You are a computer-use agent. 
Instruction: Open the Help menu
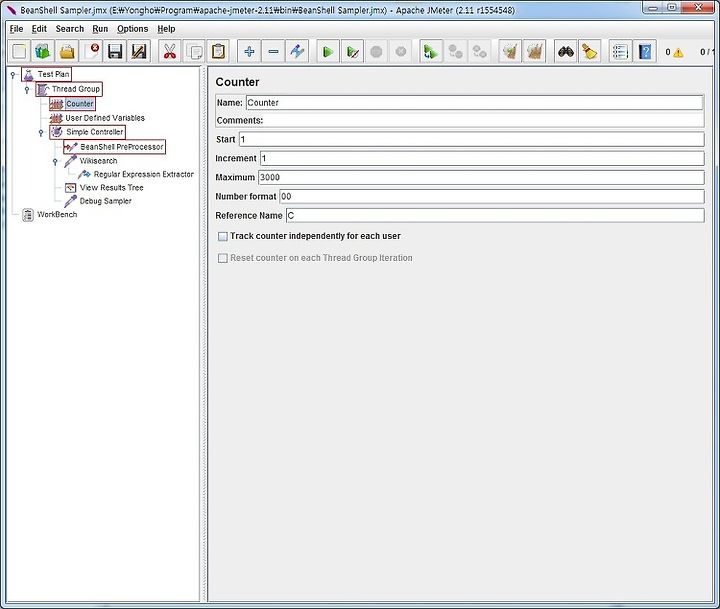pyautogui.click(x=166, y=29)
